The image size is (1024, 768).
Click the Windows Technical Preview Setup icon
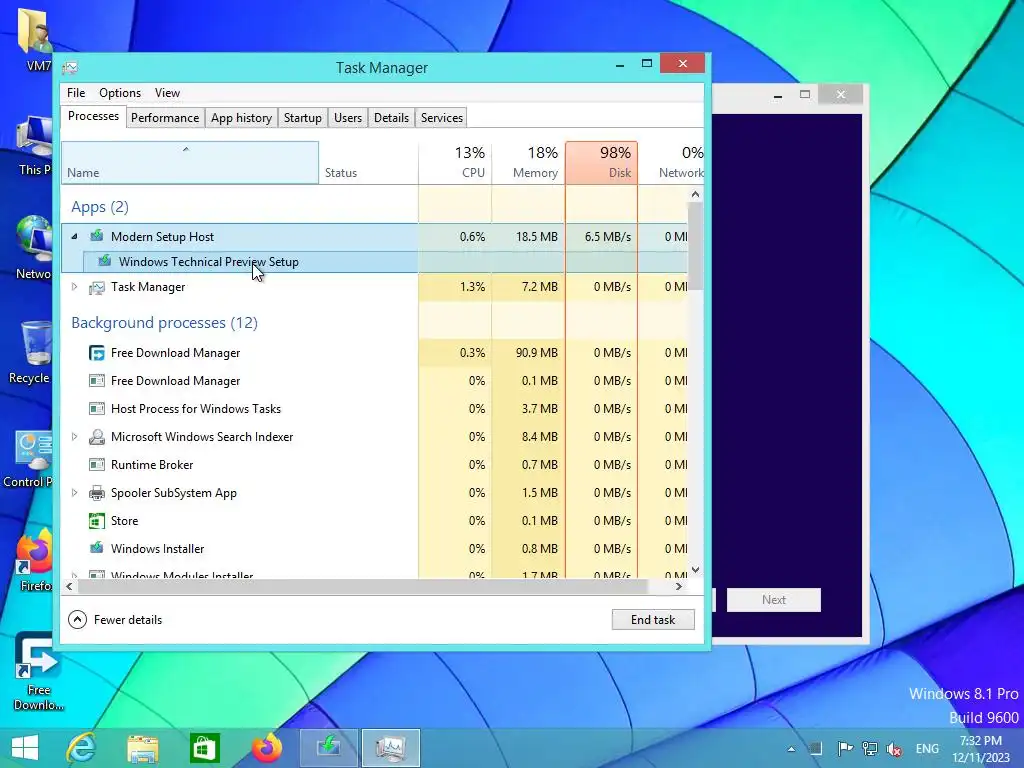(104, 261)
